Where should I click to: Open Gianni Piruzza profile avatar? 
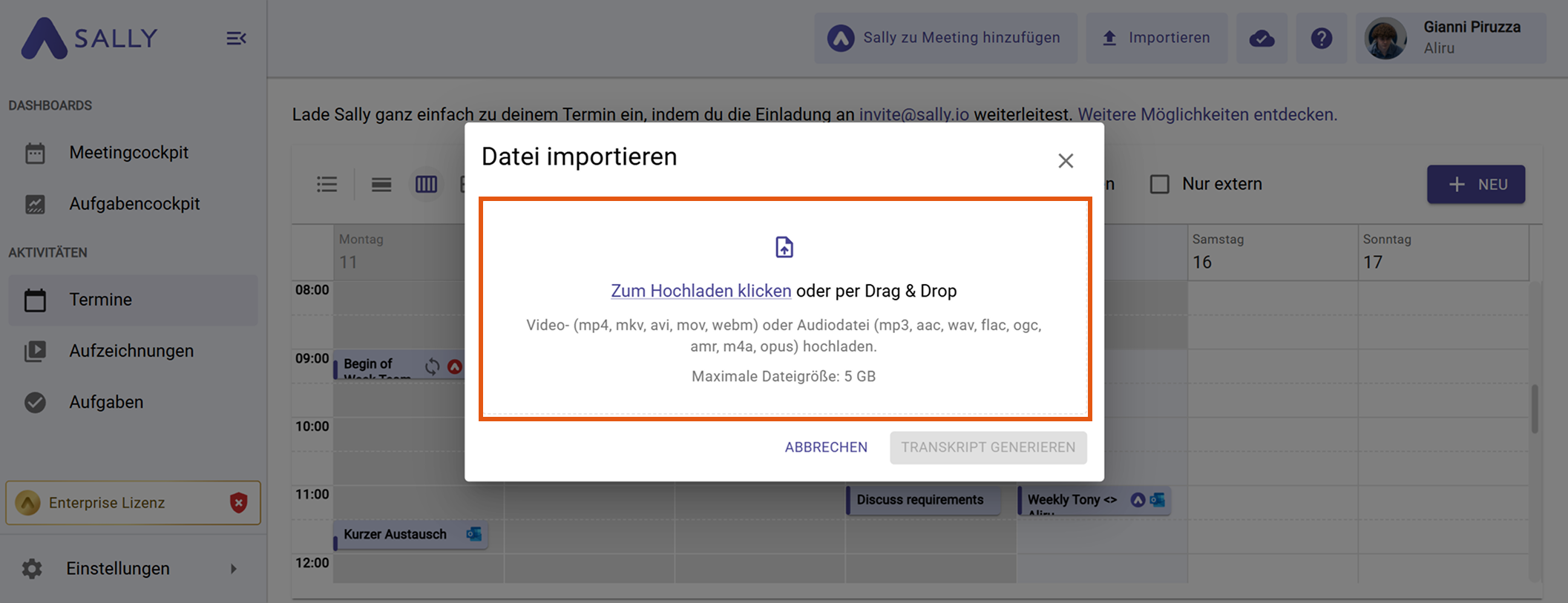(1385, 38)
